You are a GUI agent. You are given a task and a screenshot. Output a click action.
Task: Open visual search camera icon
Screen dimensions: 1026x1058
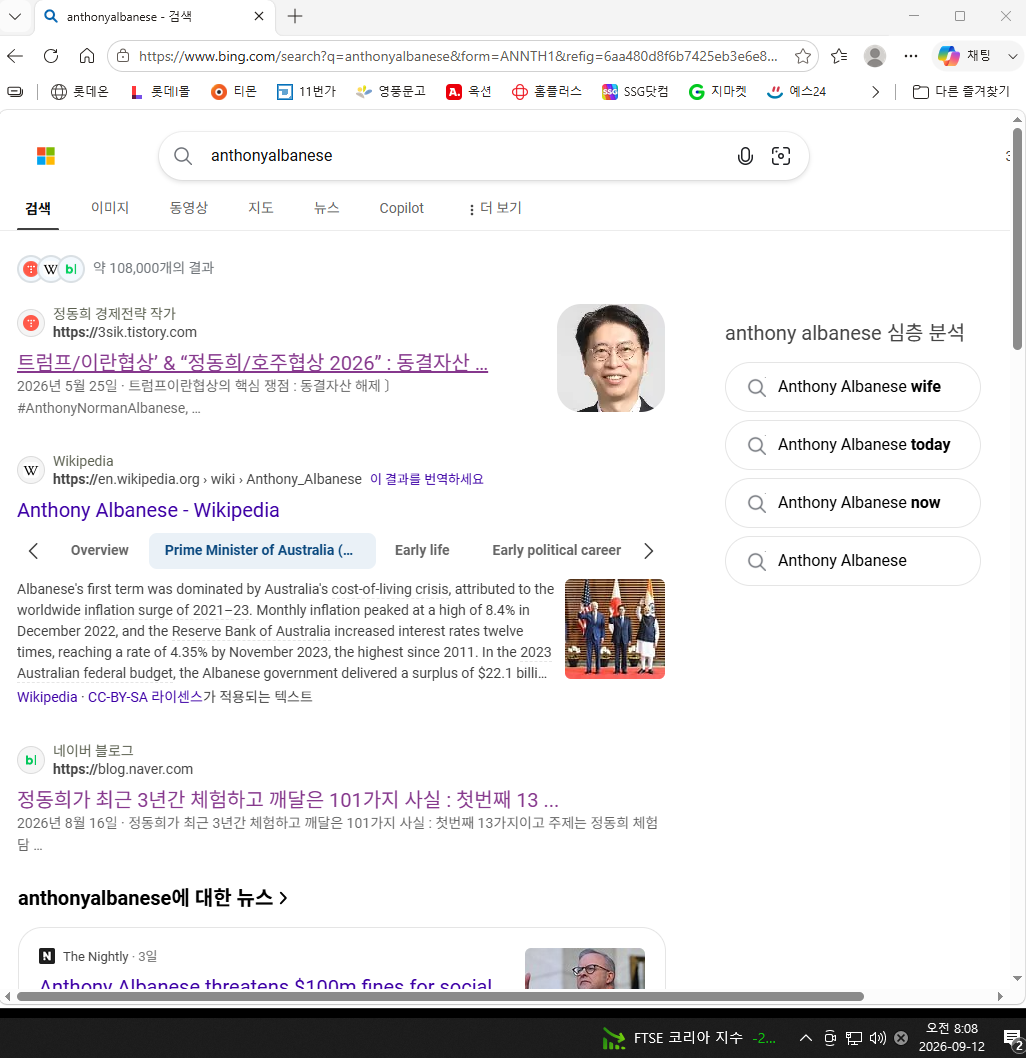coord(780,157)
